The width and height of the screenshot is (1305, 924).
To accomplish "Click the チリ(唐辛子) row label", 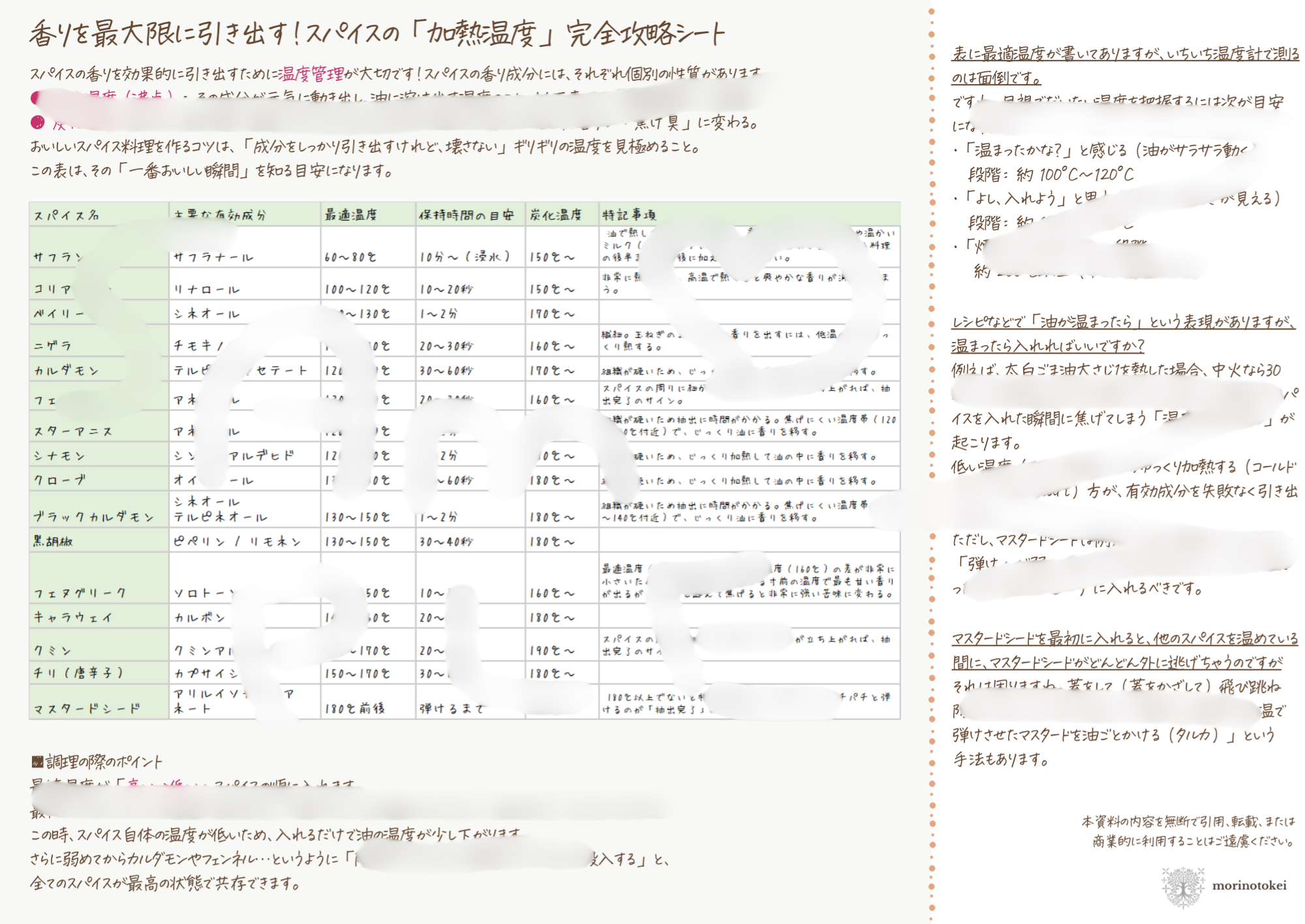I will tap(78, 673).
